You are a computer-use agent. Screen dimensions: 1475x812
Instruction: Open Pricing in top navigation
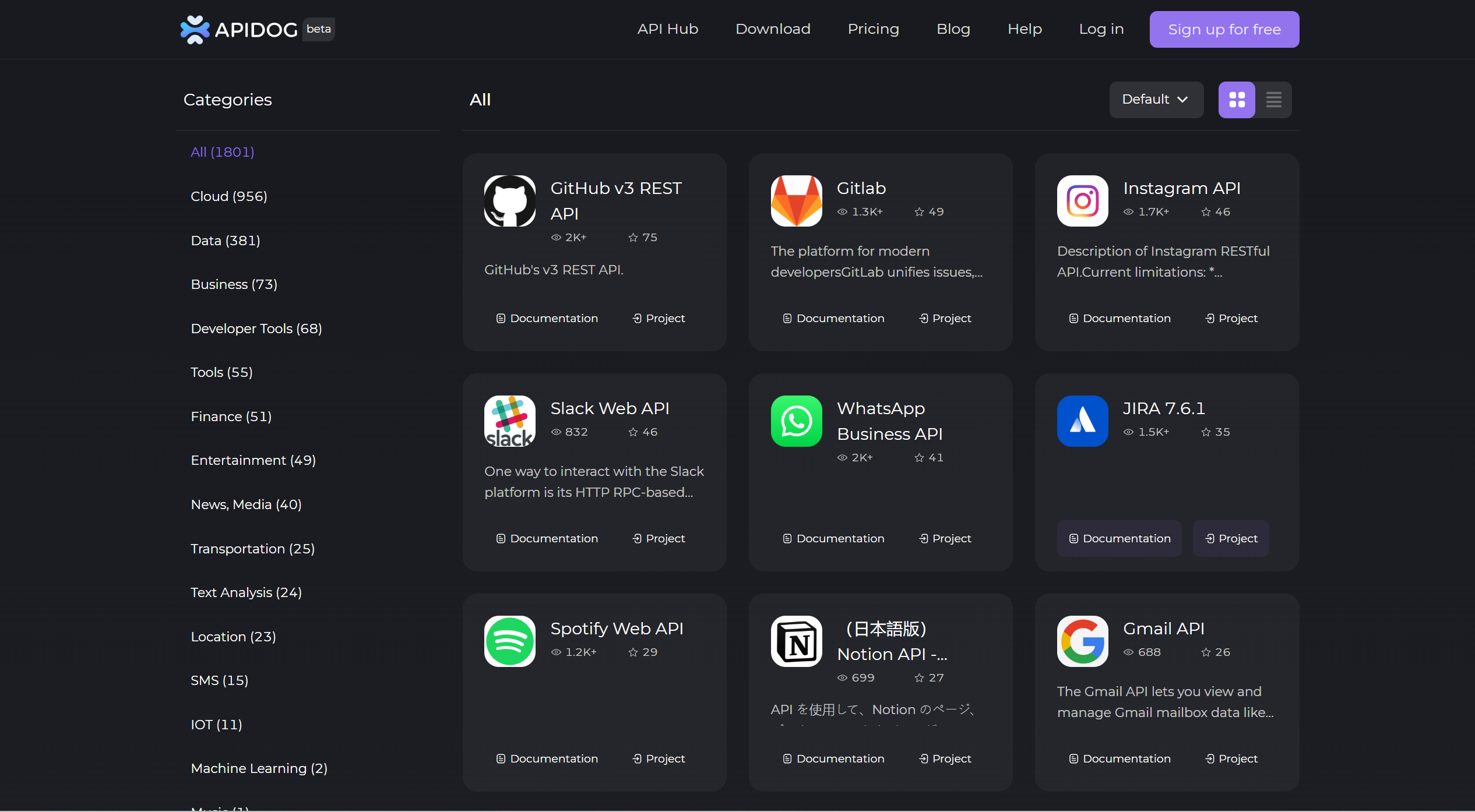click(x=873, y=29)
